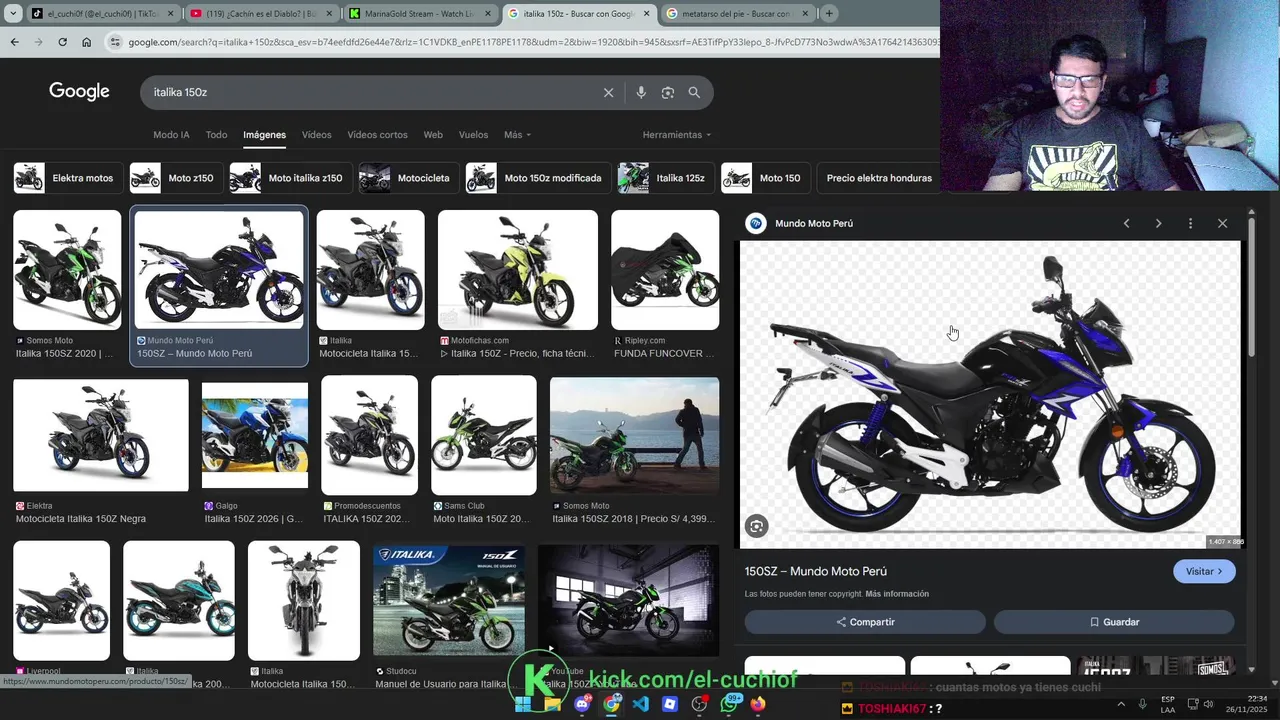
Task: Filter by Moto 150z modificada chip
Action: click(x=539, y=178)
